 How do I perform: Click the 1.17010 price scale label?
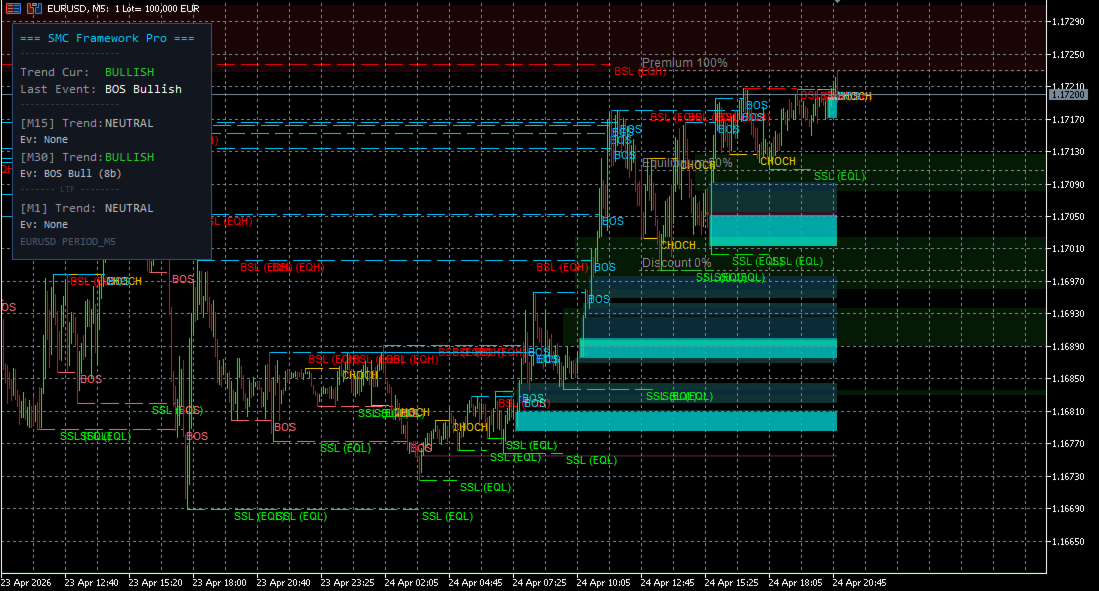coord(1068,249)
